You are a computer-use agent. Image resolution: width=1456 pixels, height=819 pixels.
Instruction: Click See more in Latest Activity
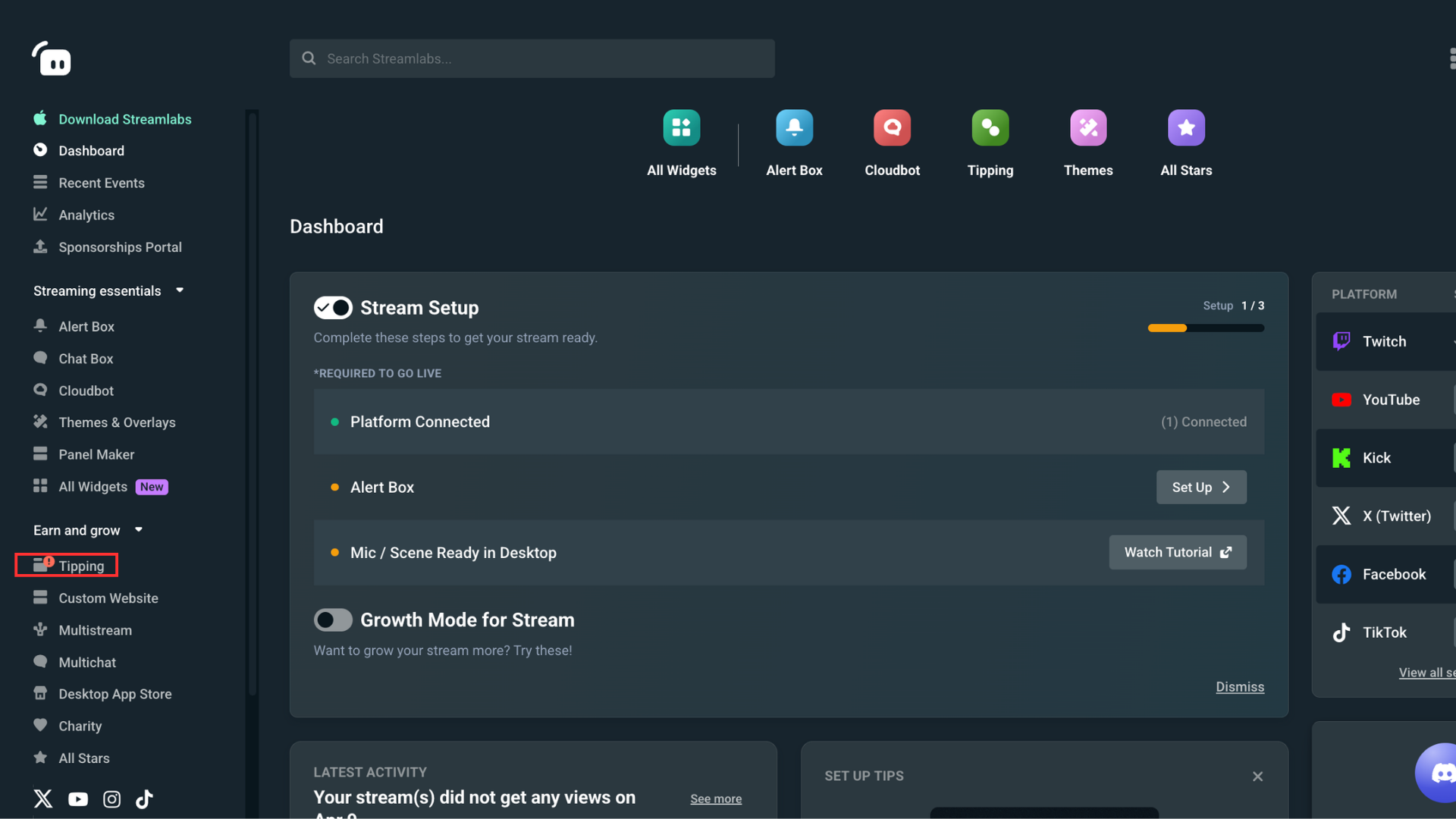(x=716, y=799)
